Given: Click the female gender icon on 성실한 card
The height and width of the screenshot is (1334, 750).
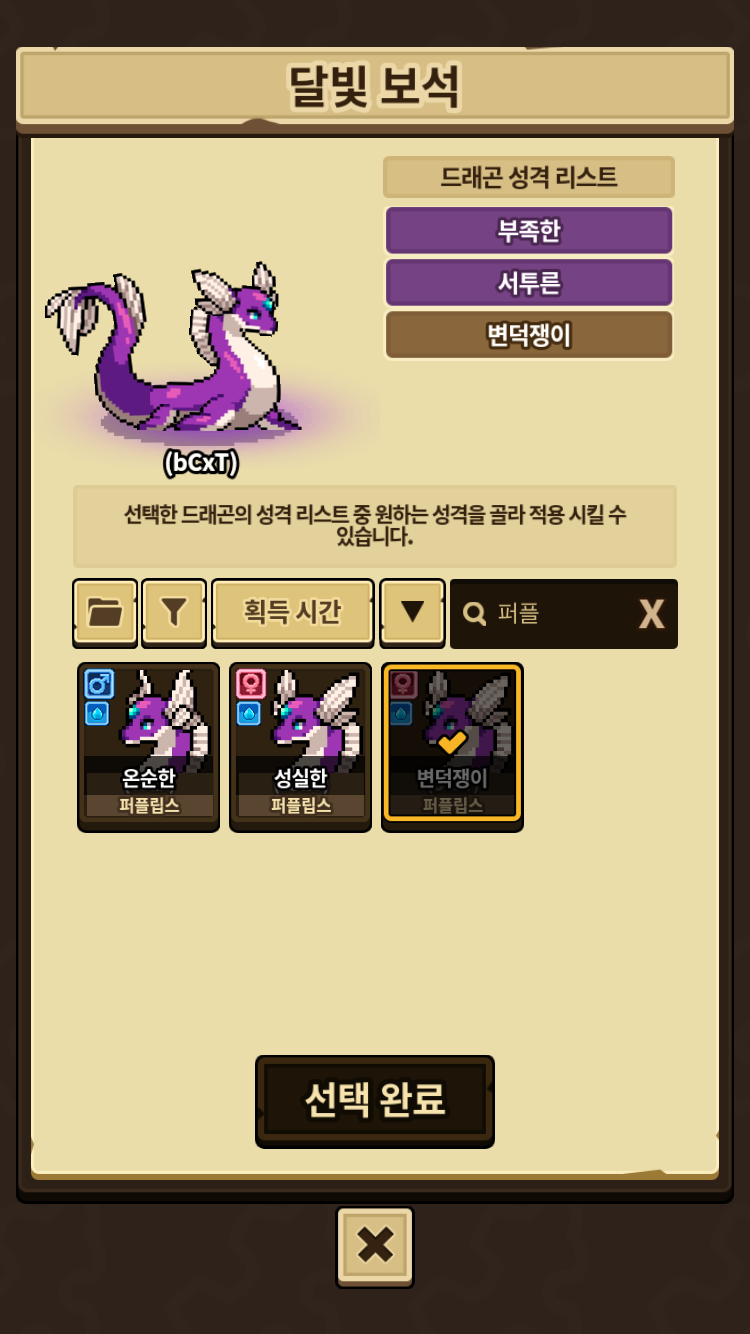Looking at the screenshot, I should click(x=251, y=685).
